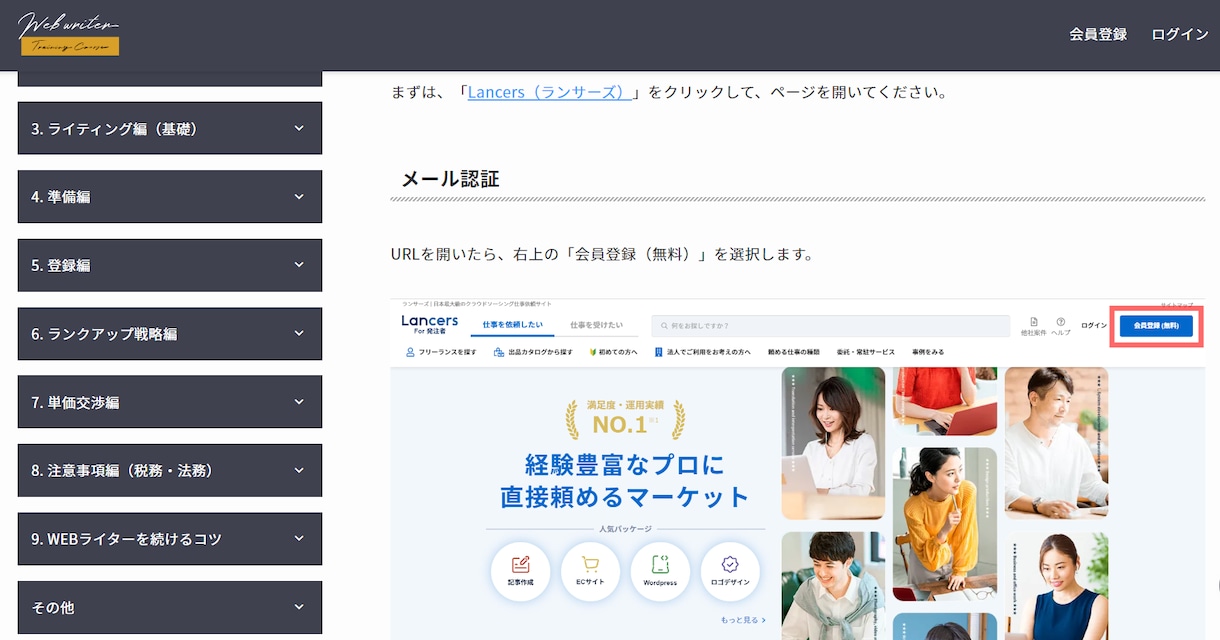The width and height of the screenshot is (1220, 640).
Task: Click 初めての方へ in the Lancers screenshot
Action: tap(613, 352)
